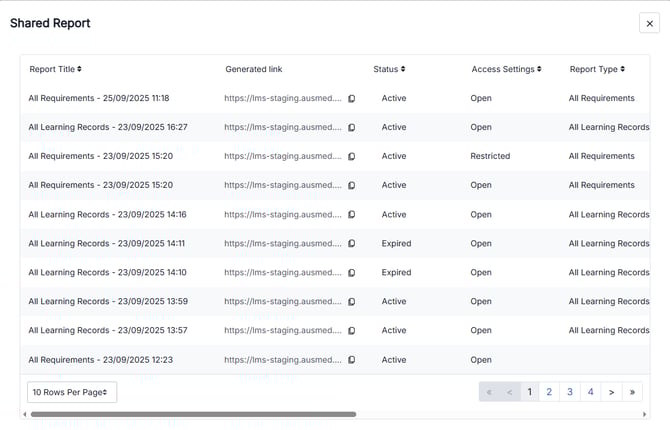Sort by Access Settings column header
Image resolution: width=670 pixels, height=430 pixels.
(x=506, y=69)
